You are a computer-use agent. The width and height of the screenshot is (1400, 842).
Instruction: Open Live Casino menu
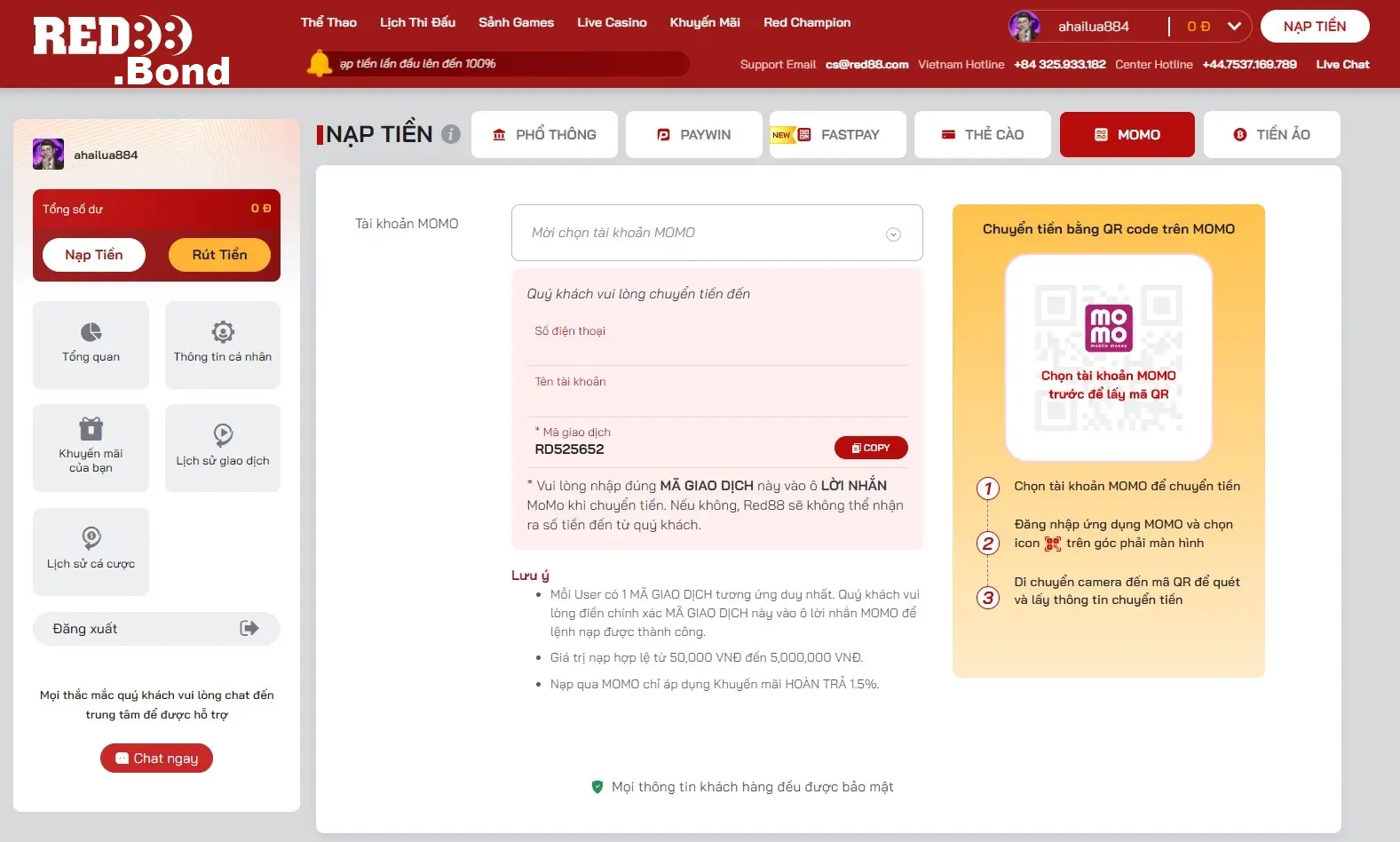point(612,22)
